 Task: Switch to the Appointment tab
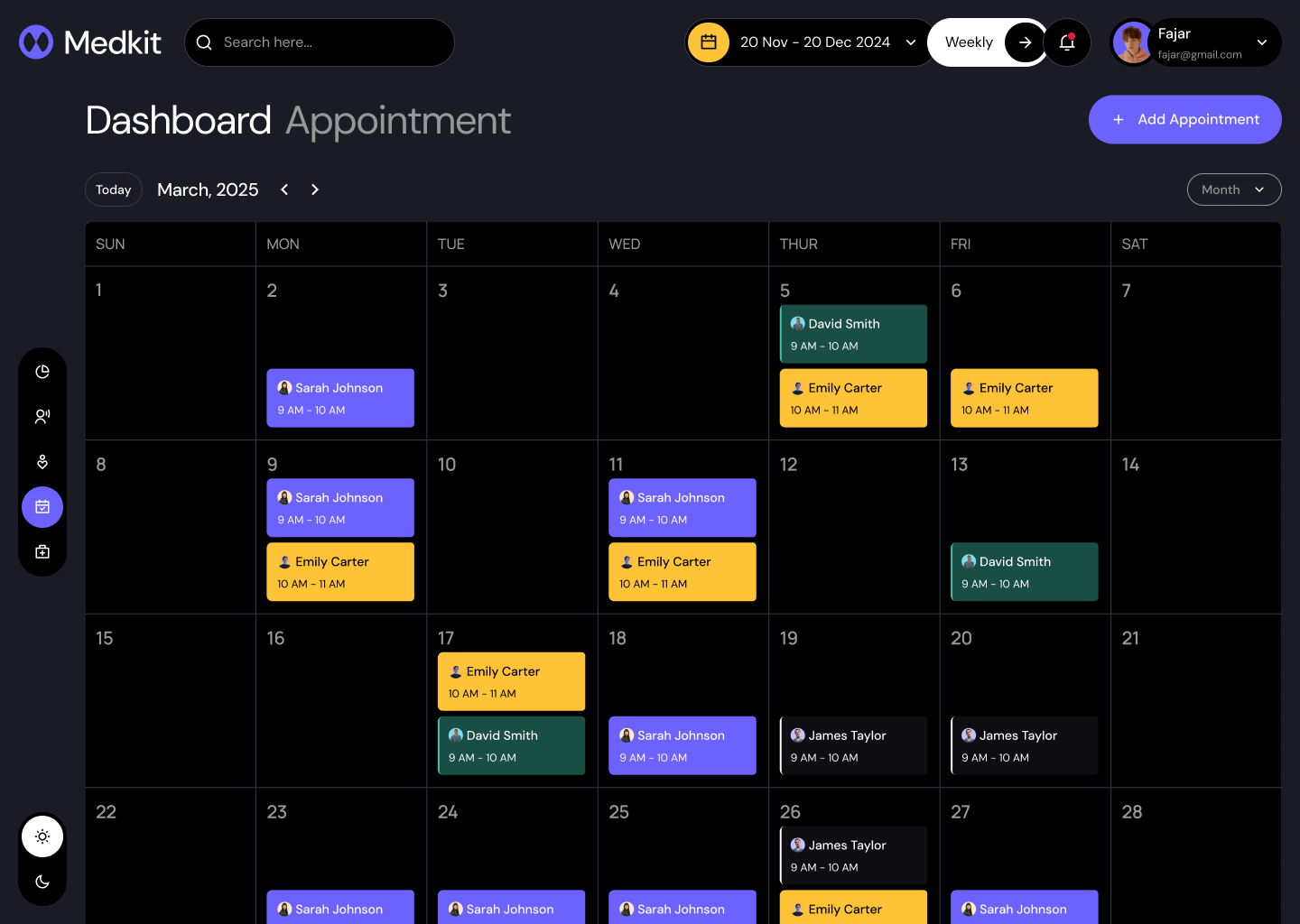(x=398, y=120)
